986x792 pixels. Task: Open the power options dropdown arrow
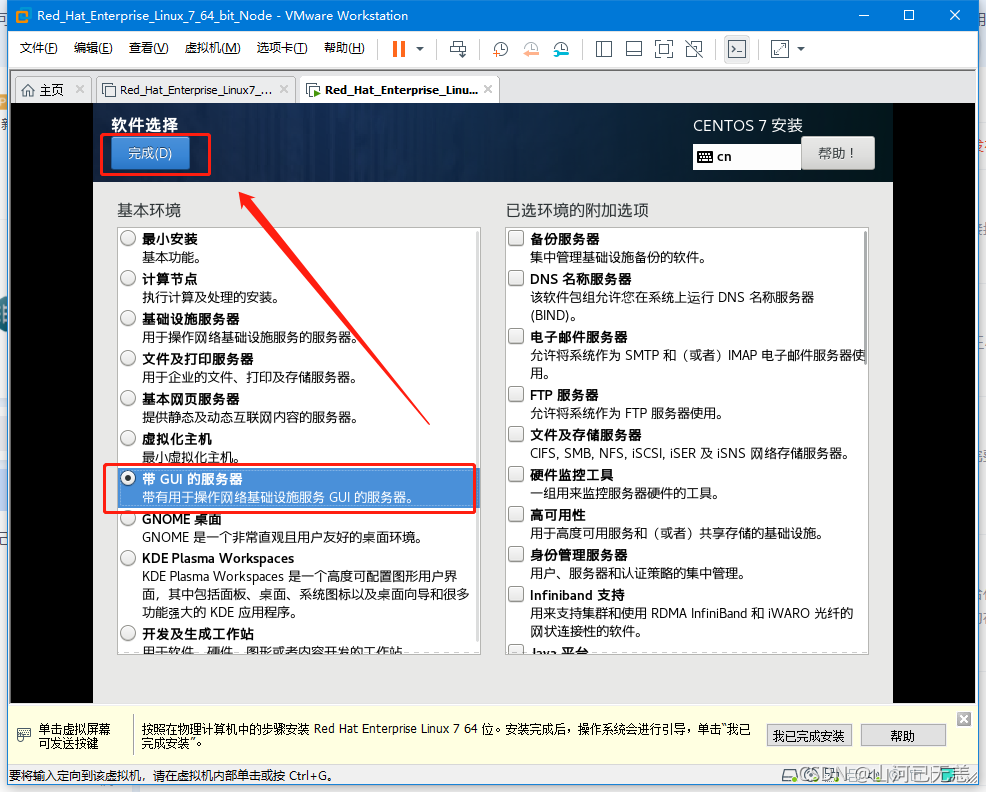tap(420, 49)
